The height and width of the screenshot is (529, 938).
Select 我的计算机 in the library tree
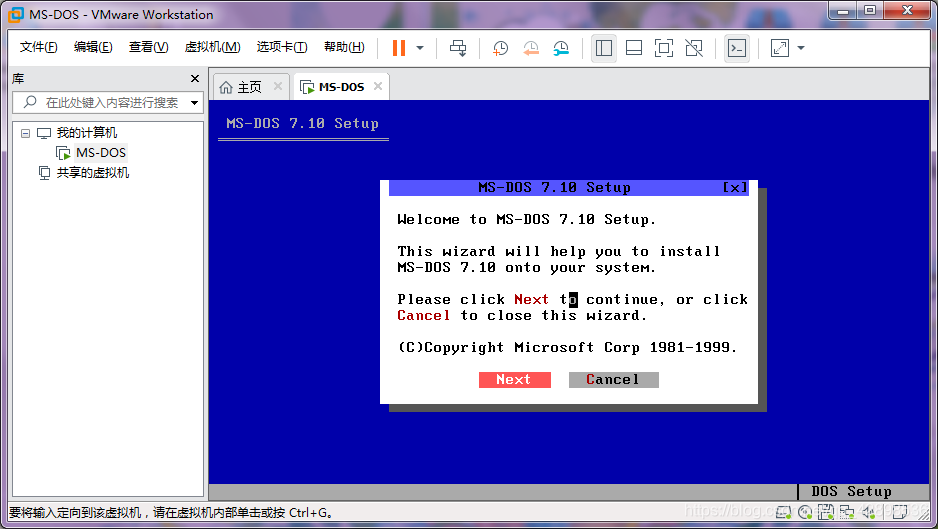pyautogui.click(x=87, y=133)
